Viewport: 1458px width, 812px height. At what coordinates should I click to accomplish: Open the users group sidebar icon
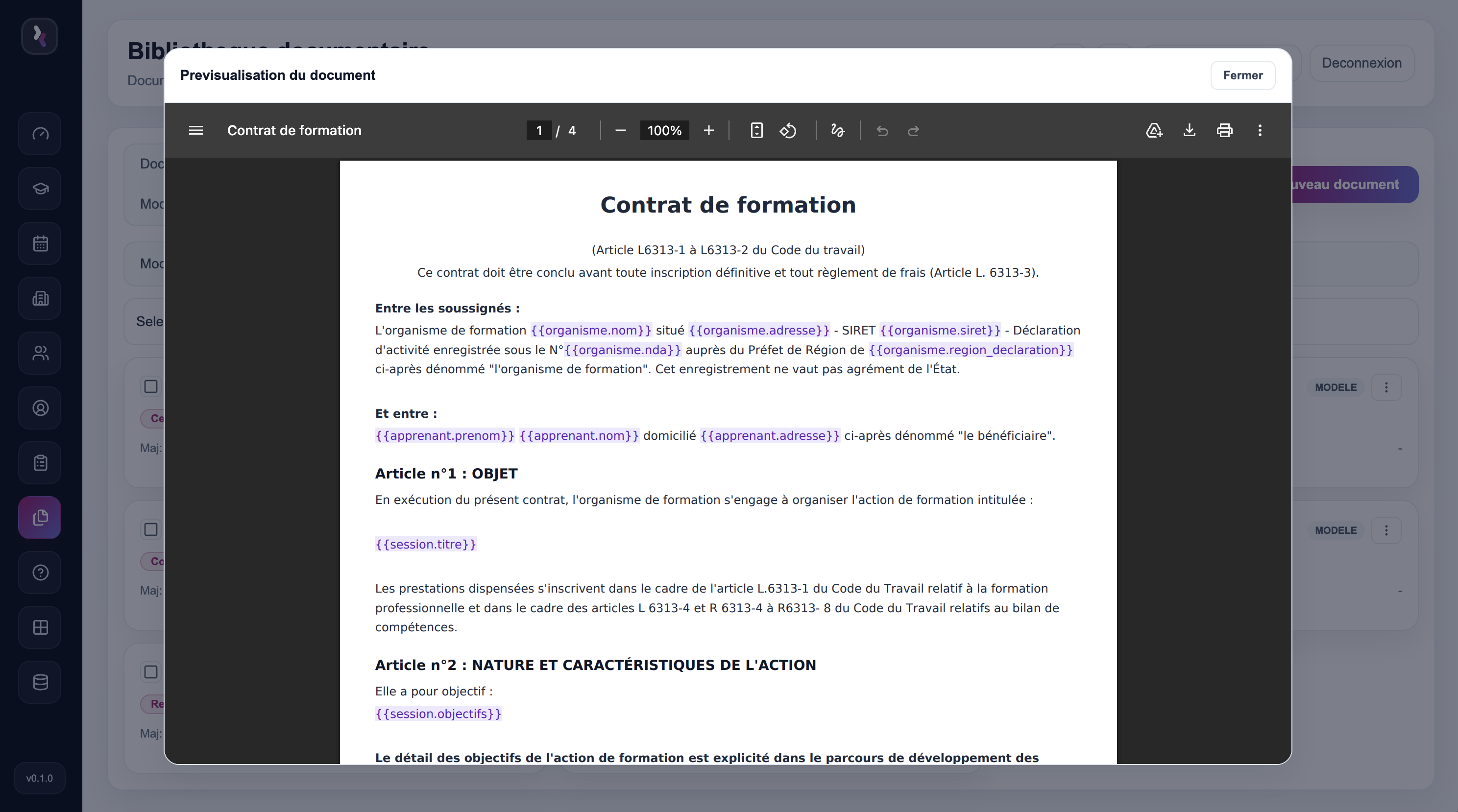[x=40, y=353]
